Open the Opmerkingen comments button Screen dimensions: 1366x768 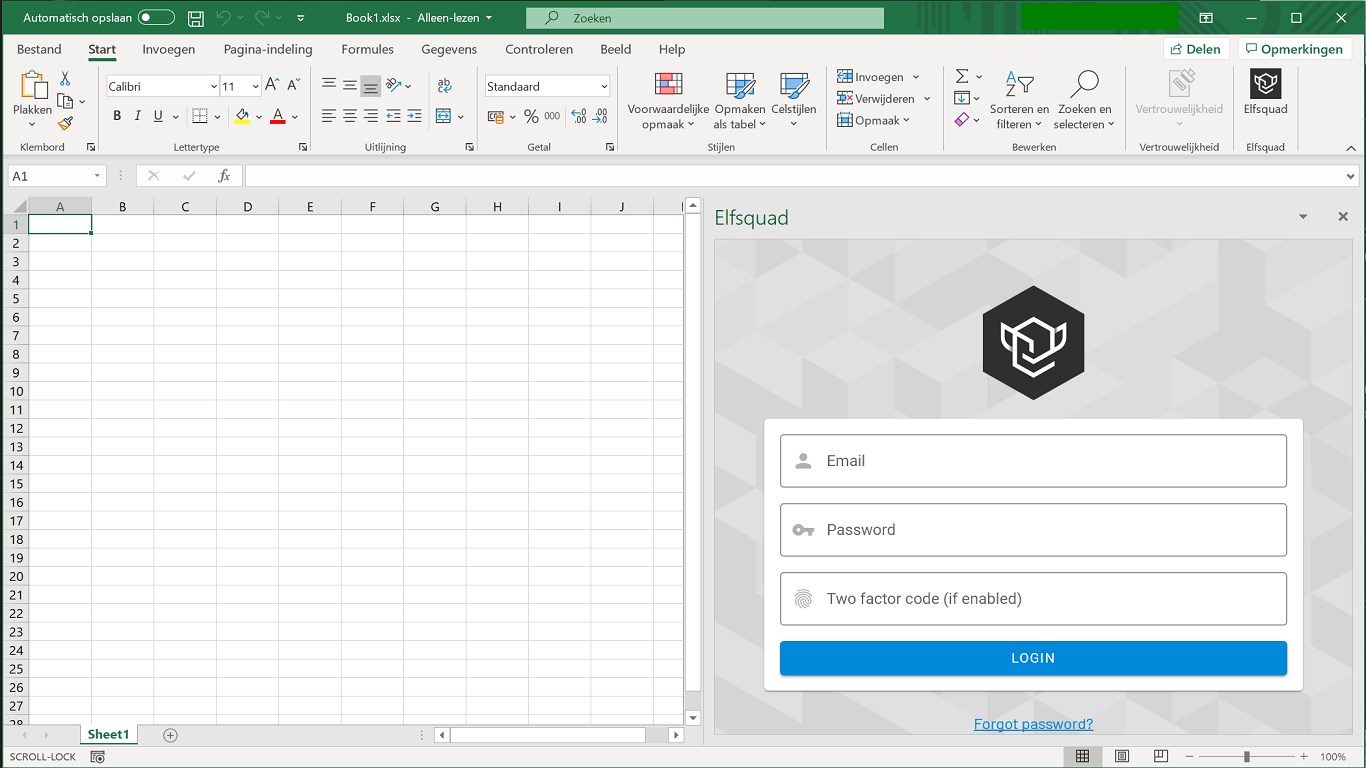tap(1294, 49)
